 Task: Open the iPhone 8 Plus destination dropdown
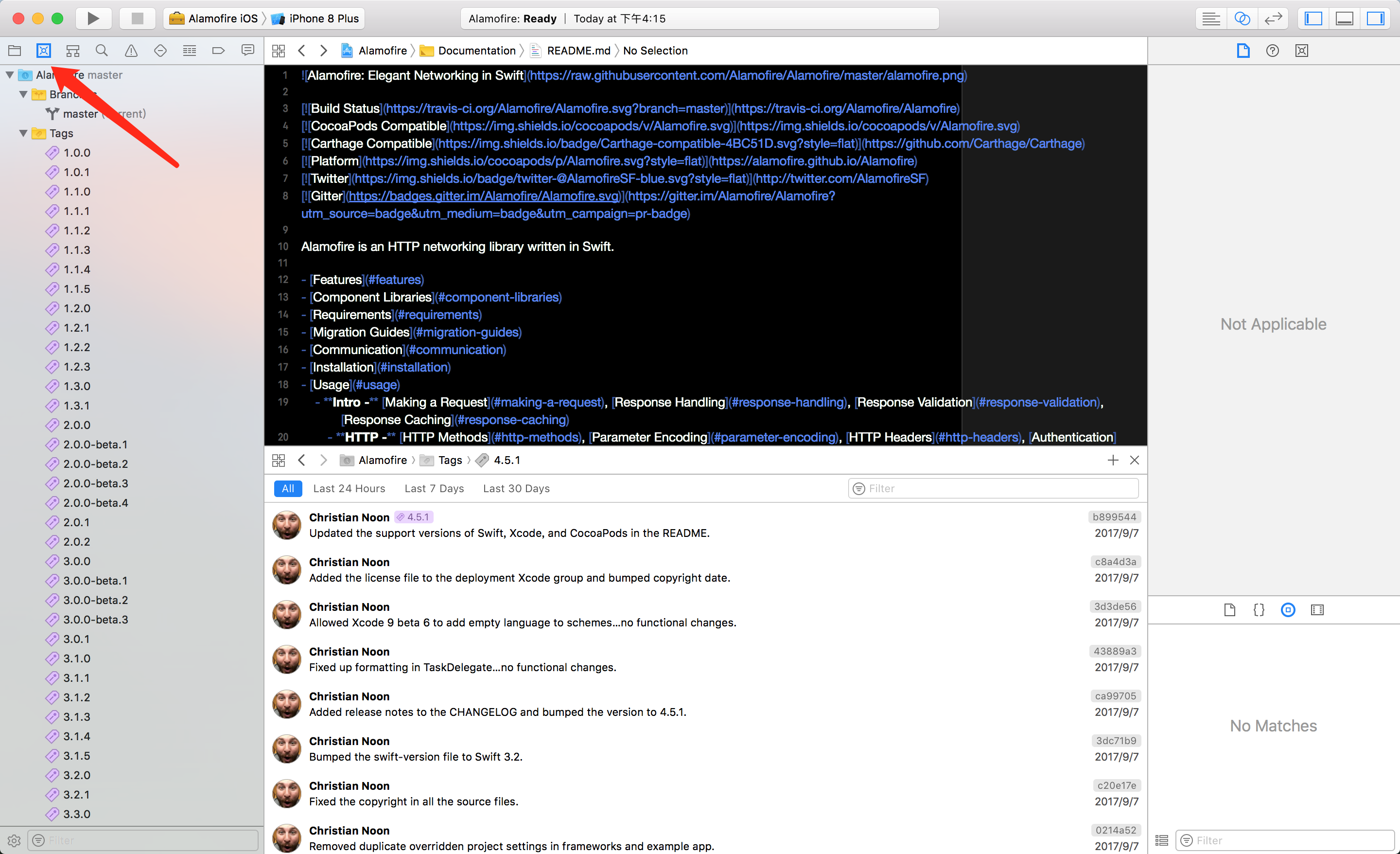tap(323, 18)
